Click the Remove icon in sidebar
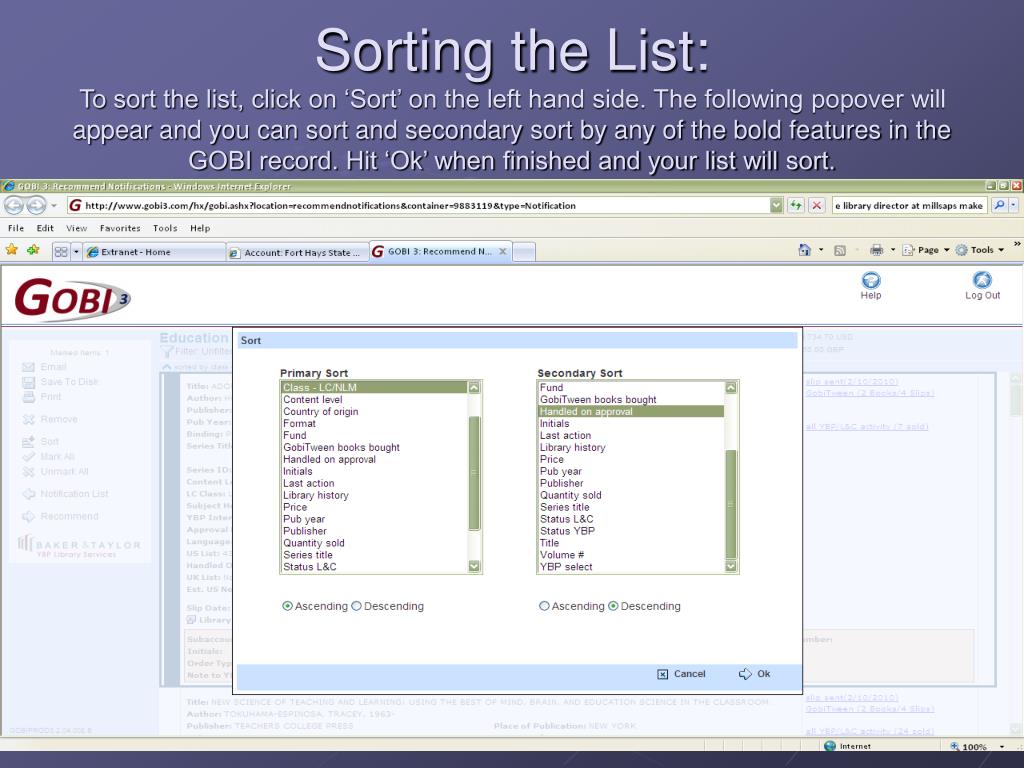This screenshot has height=768, width=1024. (29, 419)
